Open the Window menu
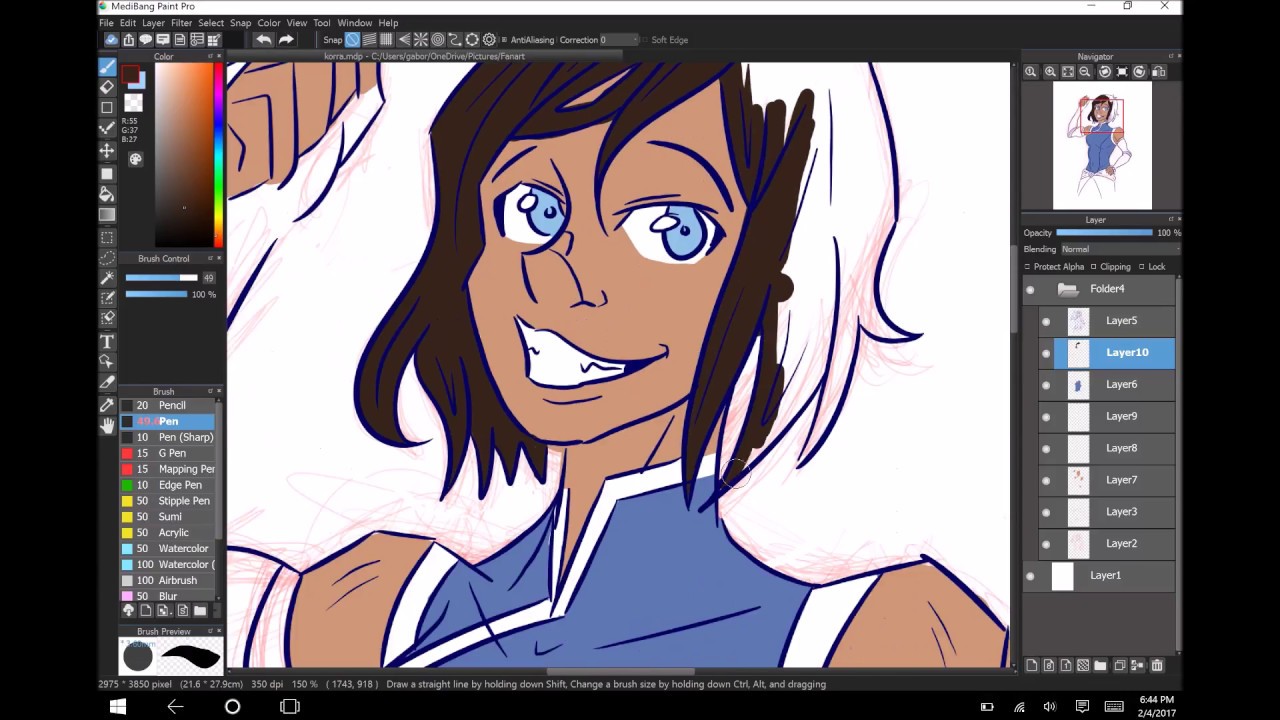 (x=354, y=23)
